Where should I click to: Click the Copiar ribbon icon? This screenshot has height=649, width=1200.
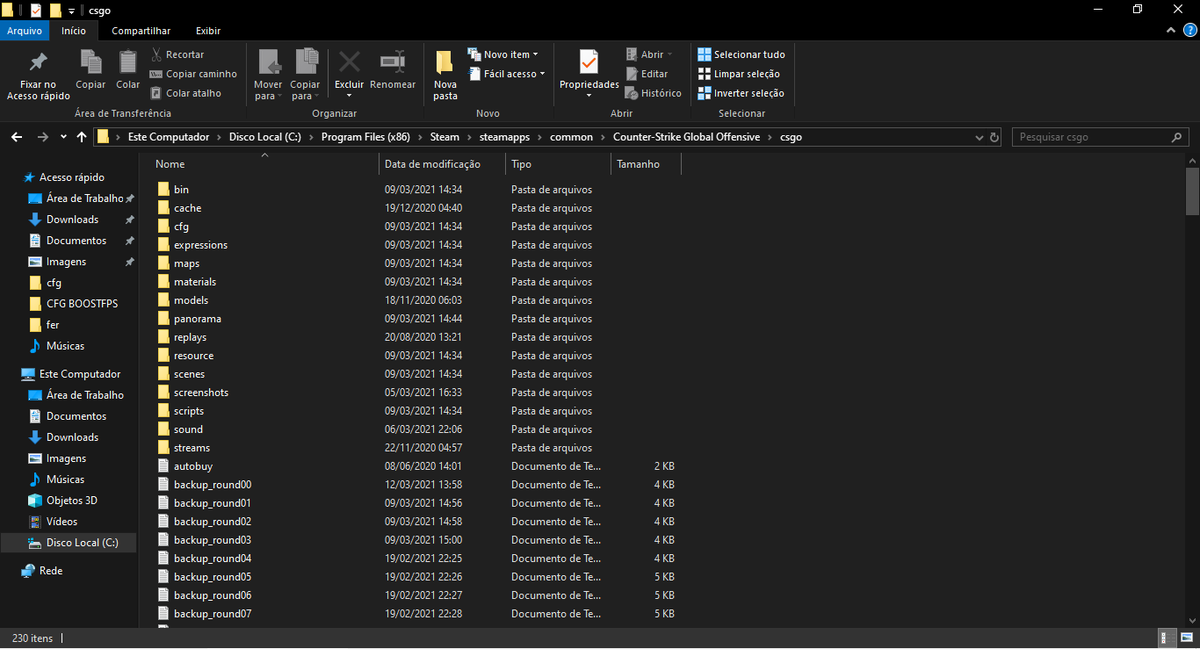pyautogui.click(x=91, y=62)
